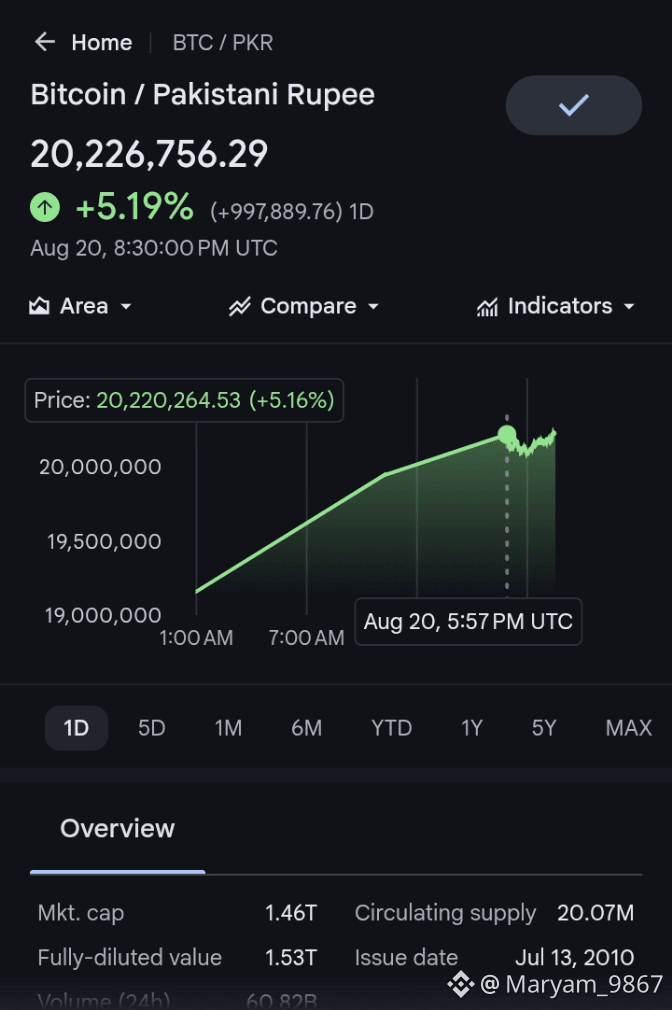This screenshot has width=672, height=1010.
Task: Select the MAX time range
Action: click(x=628, y=728)
